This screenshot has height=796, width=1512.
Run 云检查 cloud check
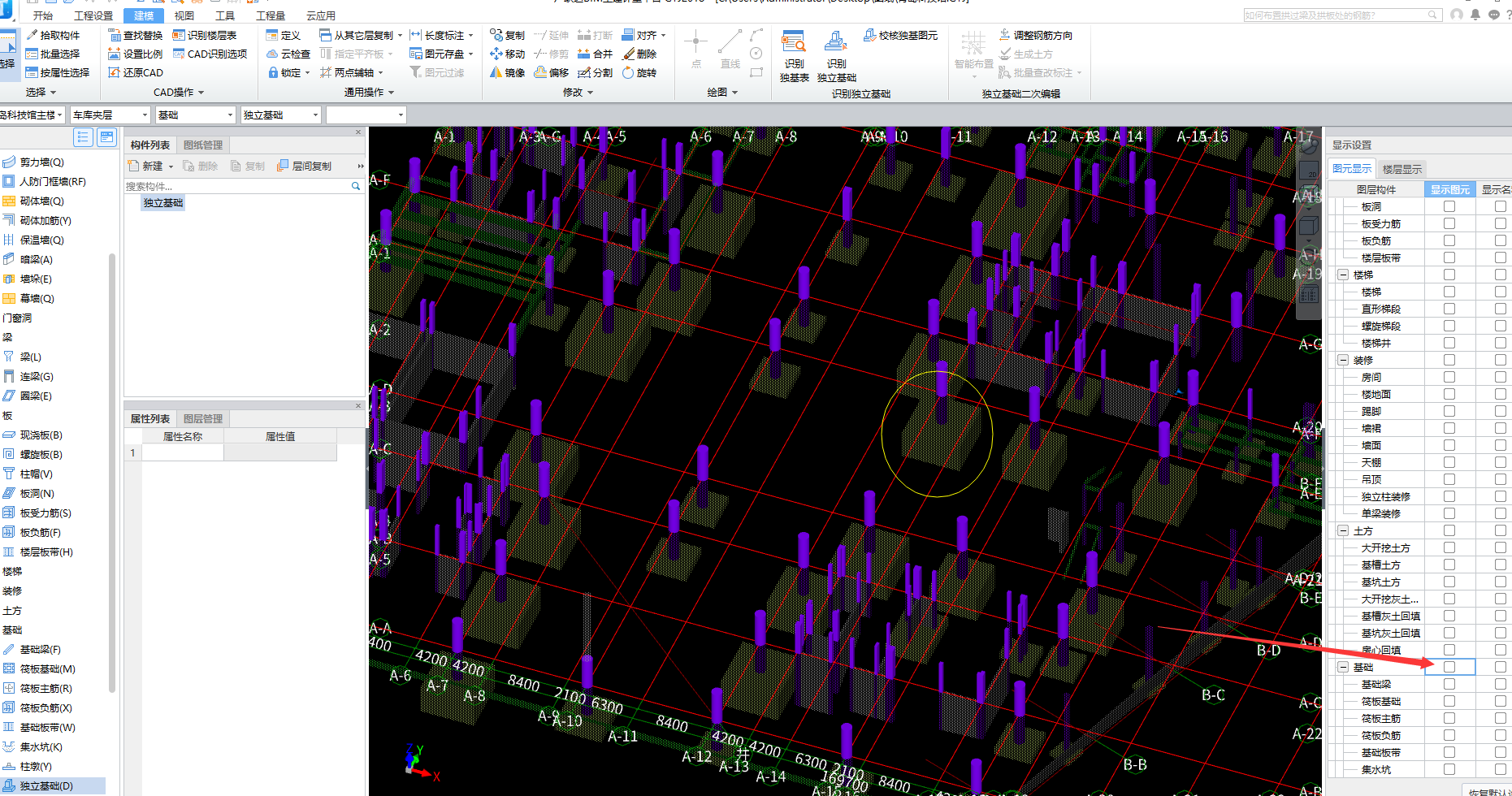point(288,54)
